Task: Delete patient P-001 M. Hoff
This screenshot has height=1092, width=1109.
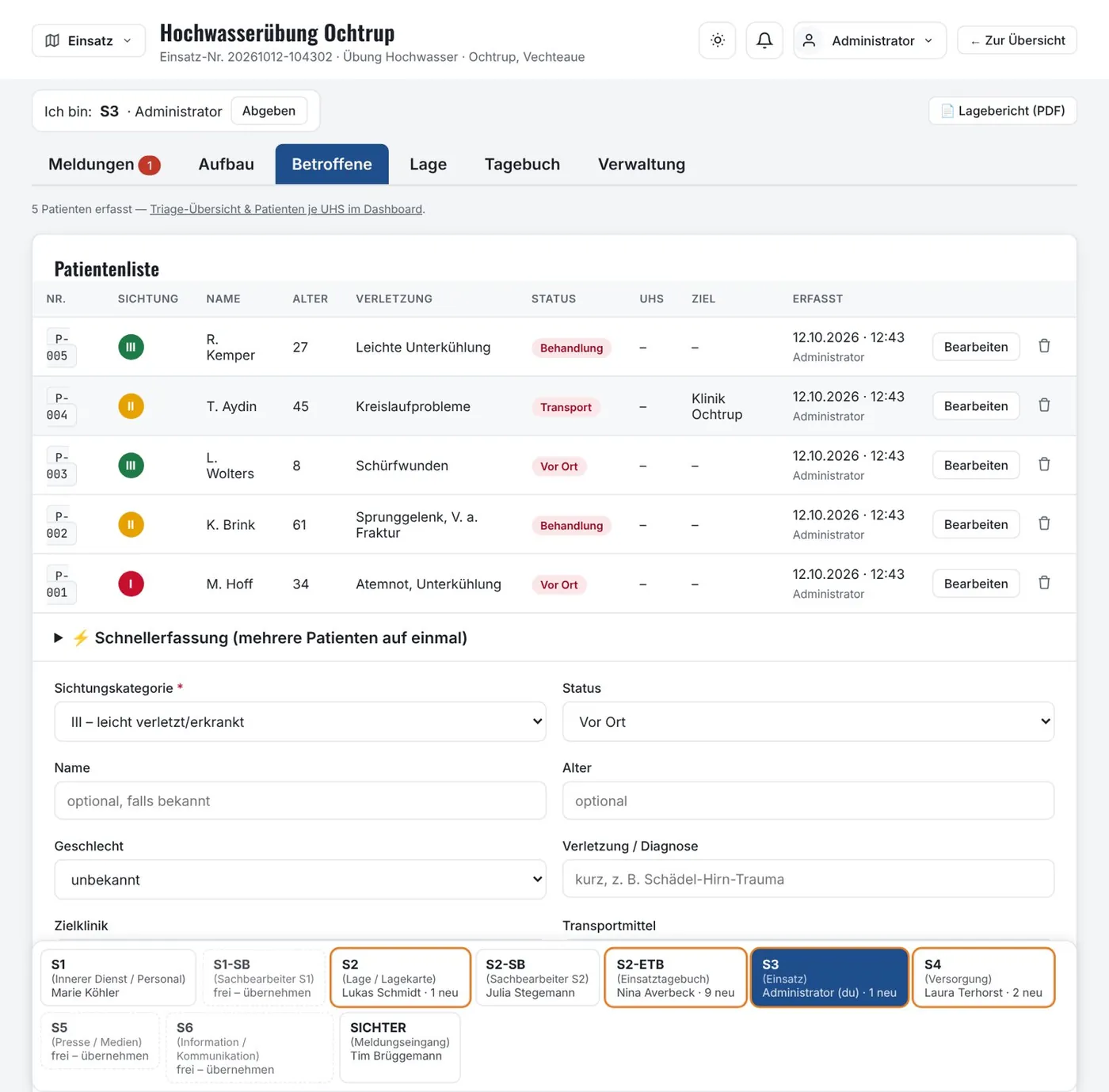Action: tap(1044, 583)
